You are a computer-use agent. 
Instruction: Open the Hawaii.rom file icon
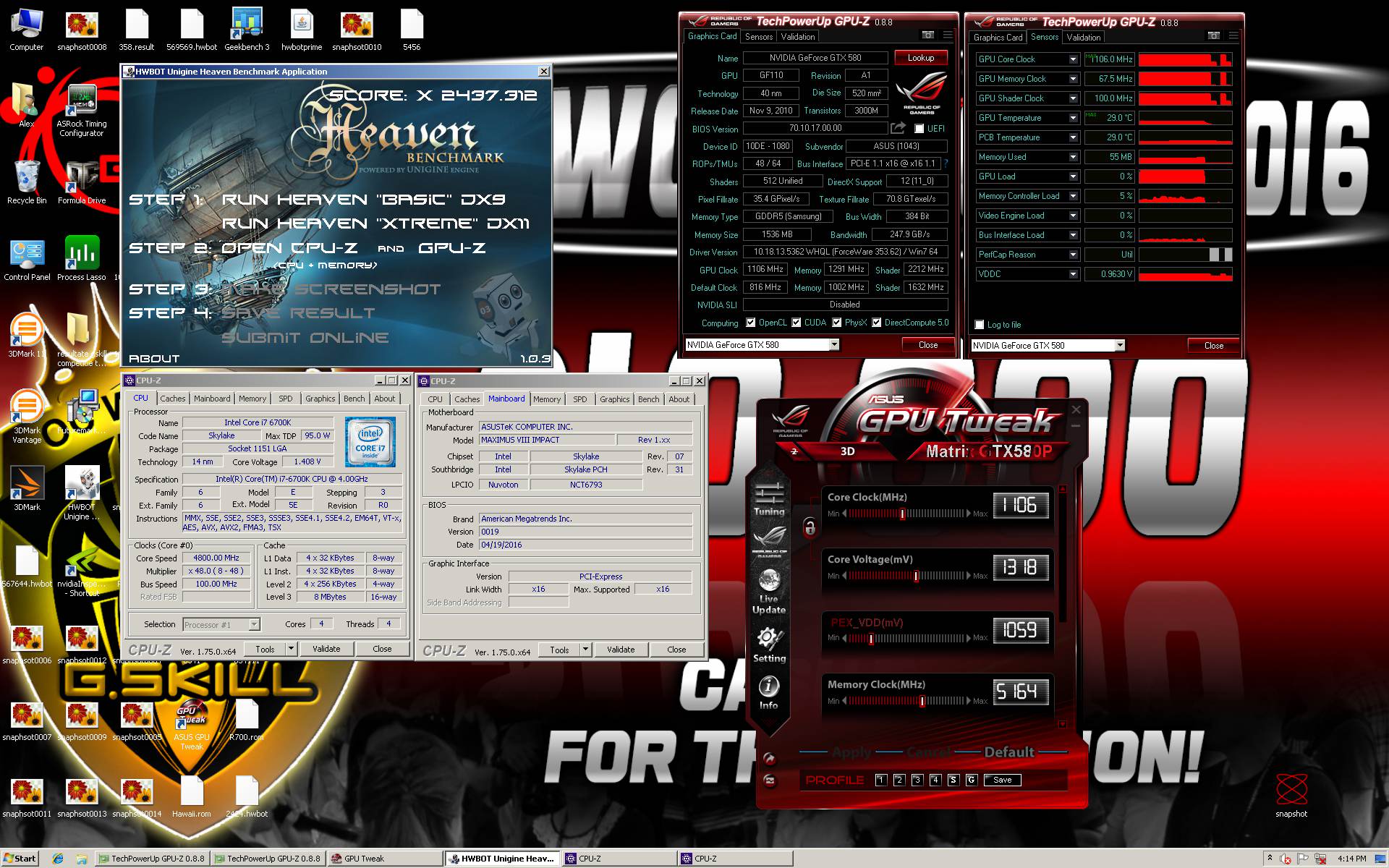pos(192,796)
